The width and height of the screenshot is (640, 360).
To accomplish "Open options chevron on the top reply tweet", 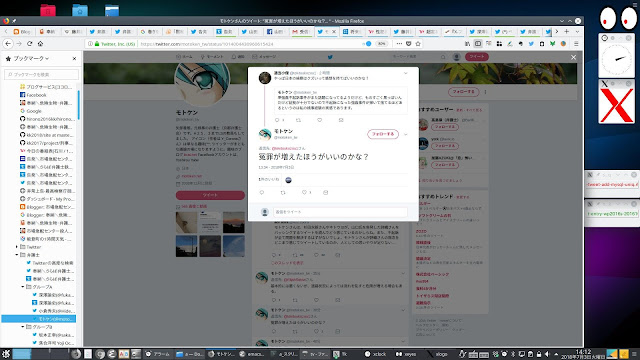I will coord(405,73).
